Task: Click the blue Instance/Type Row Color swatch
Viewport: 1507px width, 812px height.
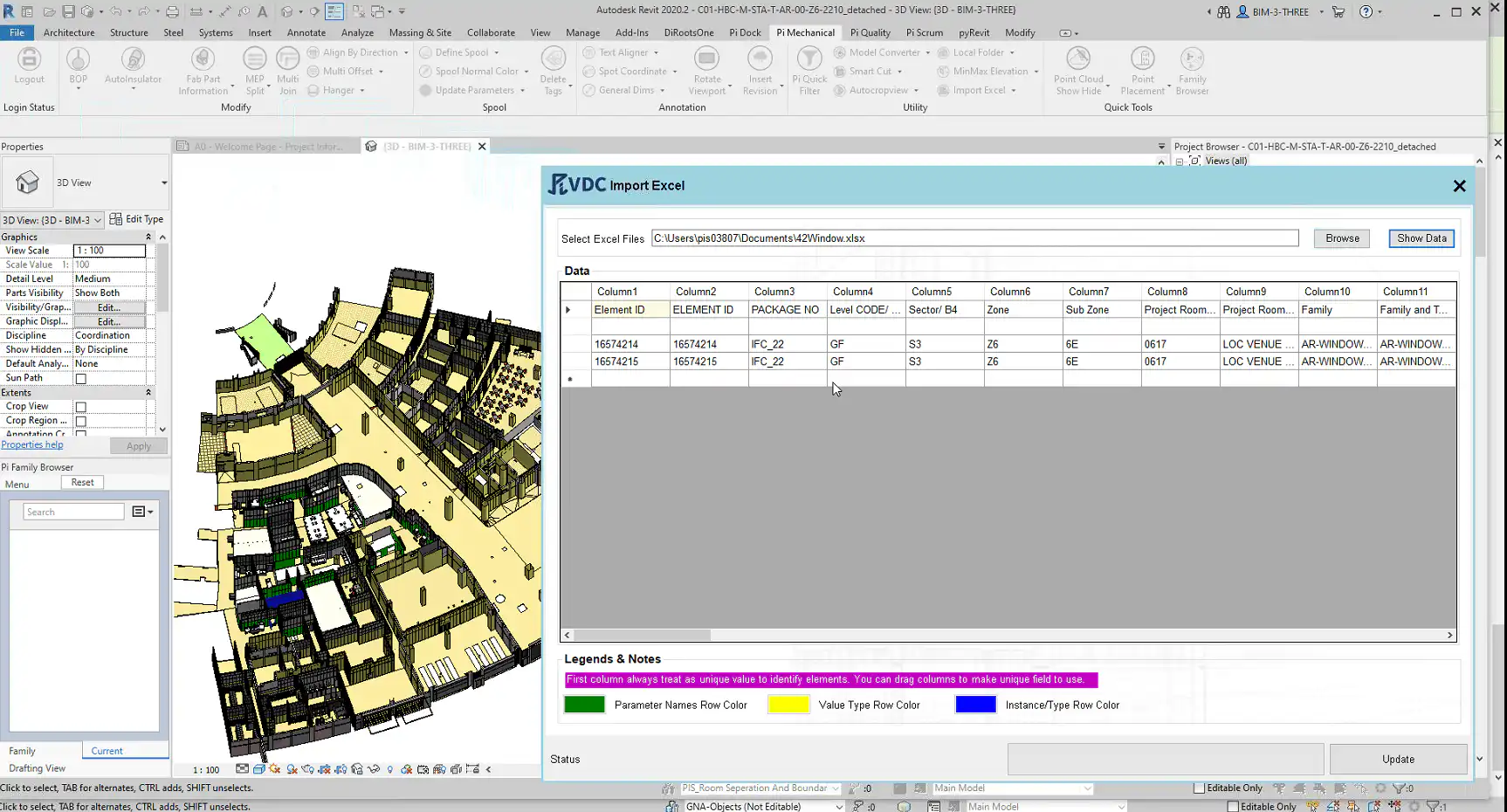Action: click(x=975, y=705)
